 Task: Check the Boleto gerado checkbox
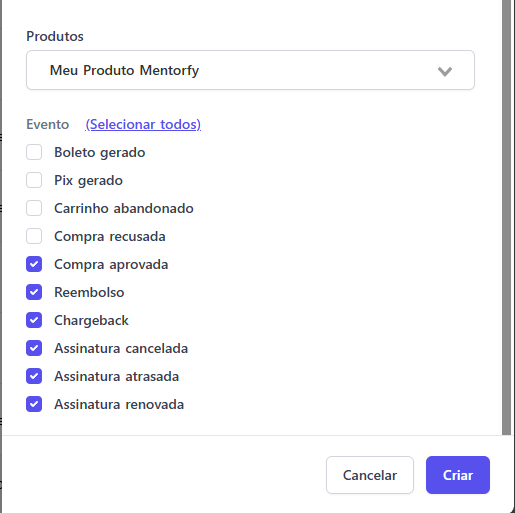point(34,152)
